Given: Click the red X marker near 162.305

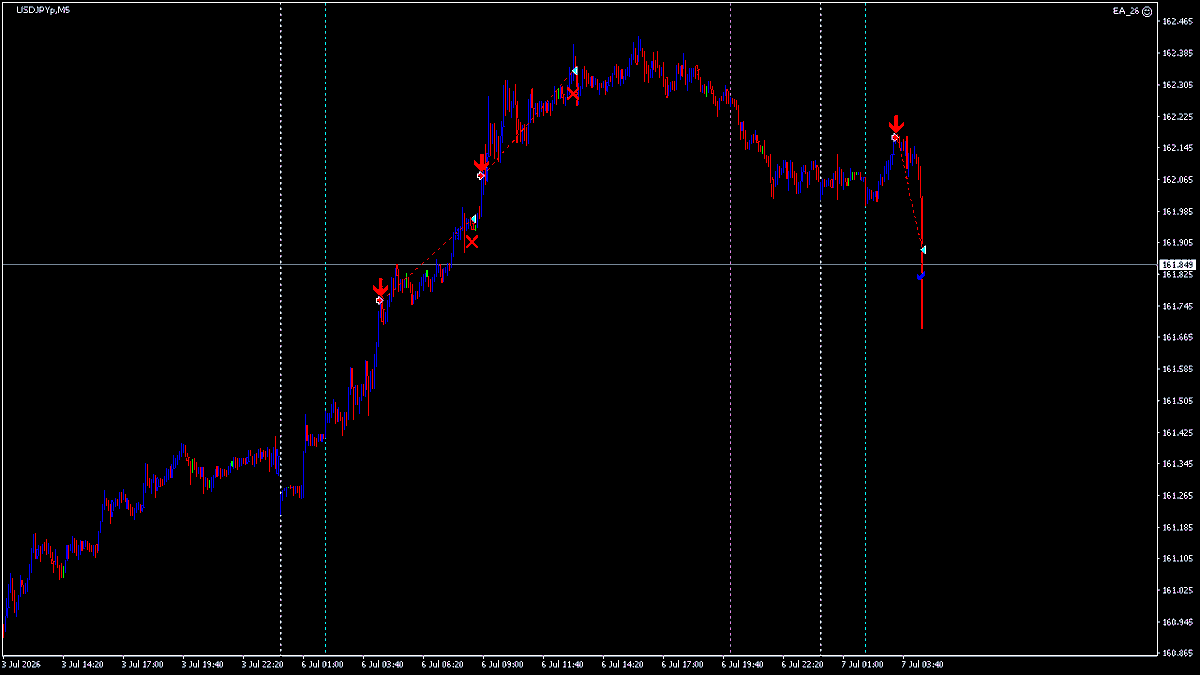Looking at the screenshot, I should click(573, 93).
